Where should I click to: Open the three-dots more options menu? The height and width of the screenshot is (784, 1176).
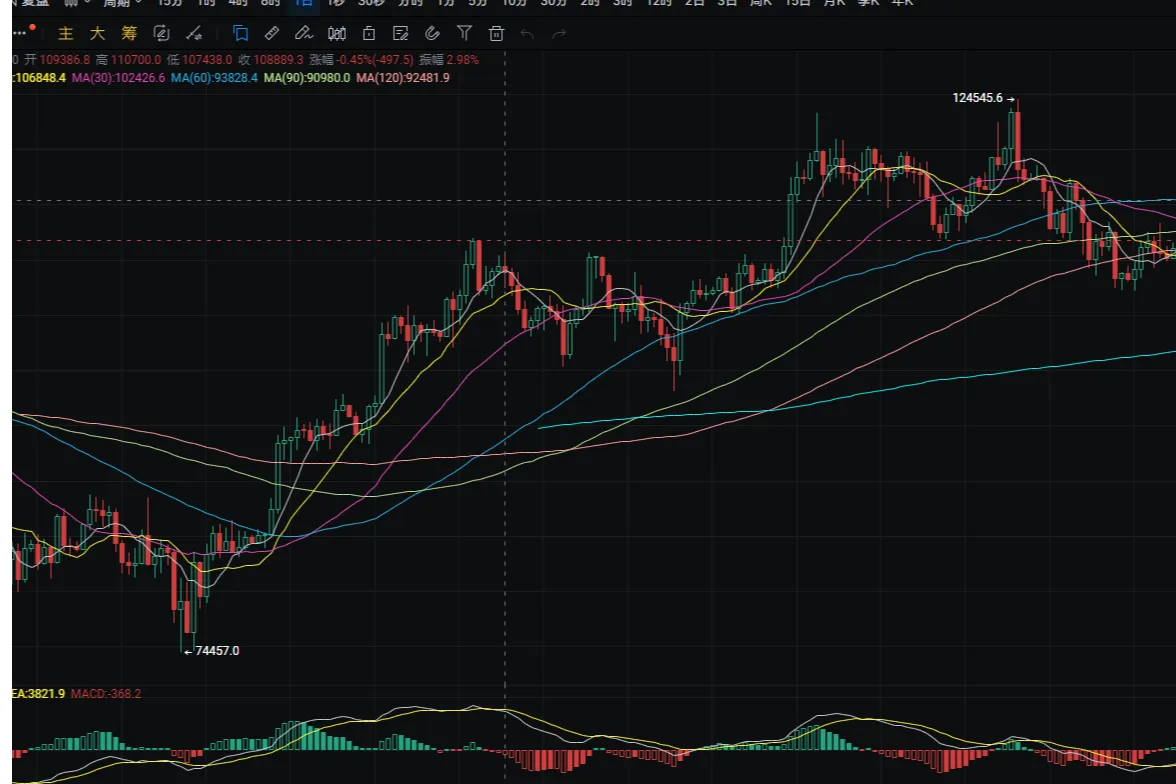(21, 32)
